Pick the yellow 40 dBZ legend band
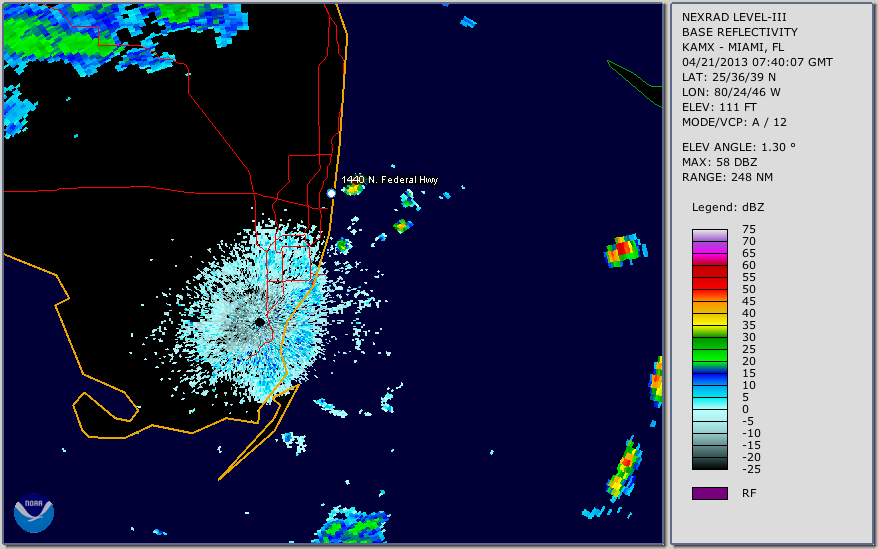This screenshot has height=549, width=878. [710, 319]
